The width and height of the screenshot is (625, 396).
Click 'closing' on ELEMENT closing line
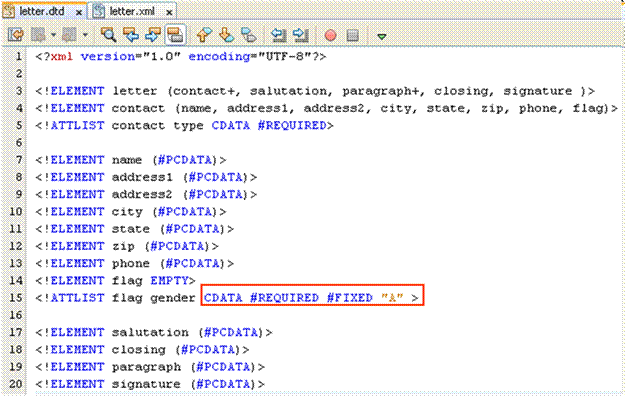138,350
